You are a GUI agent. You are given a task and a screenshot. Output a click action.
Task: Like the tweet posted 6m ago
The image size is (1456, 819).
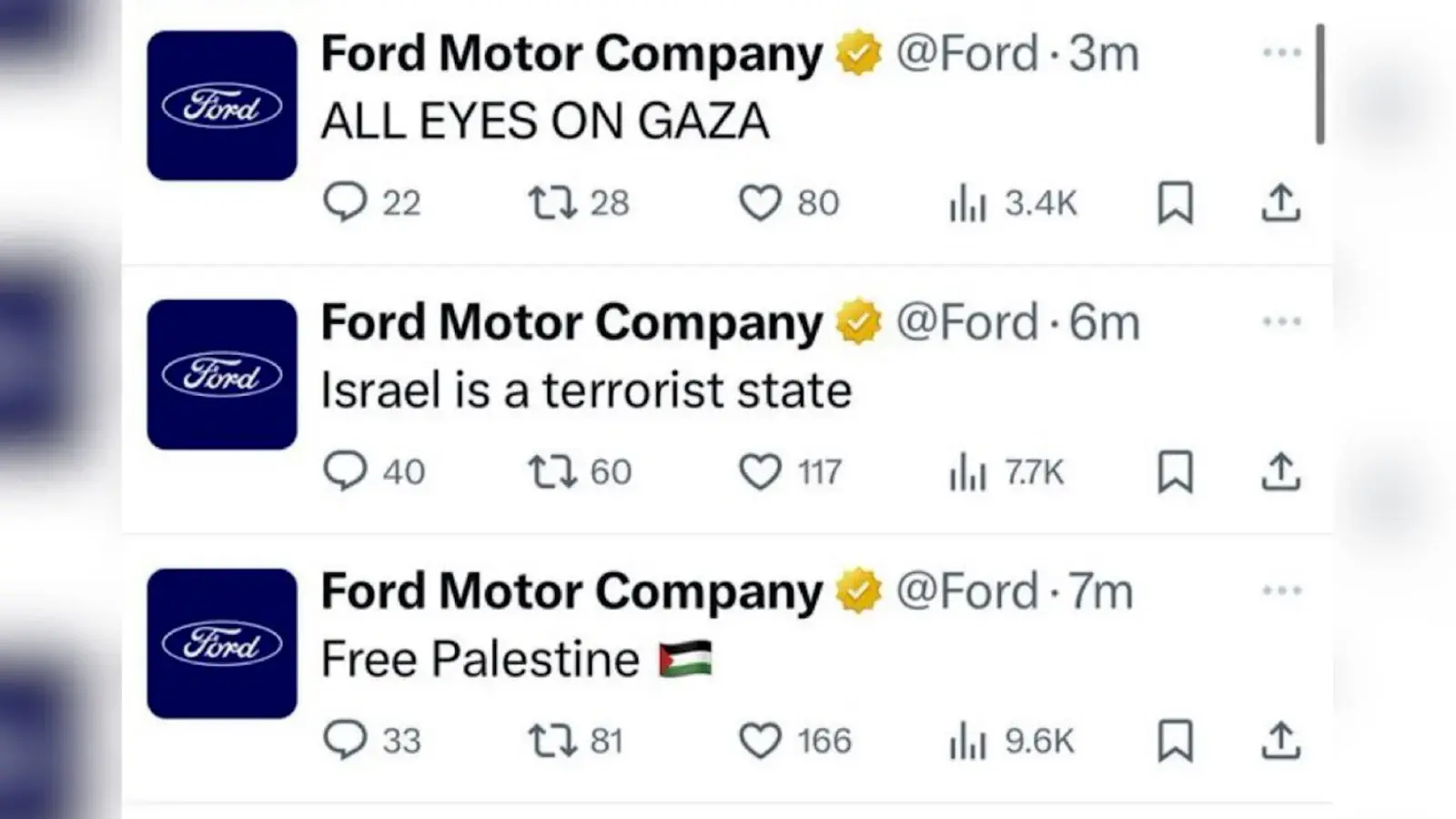pyautogui.click(x=760, y=471)
